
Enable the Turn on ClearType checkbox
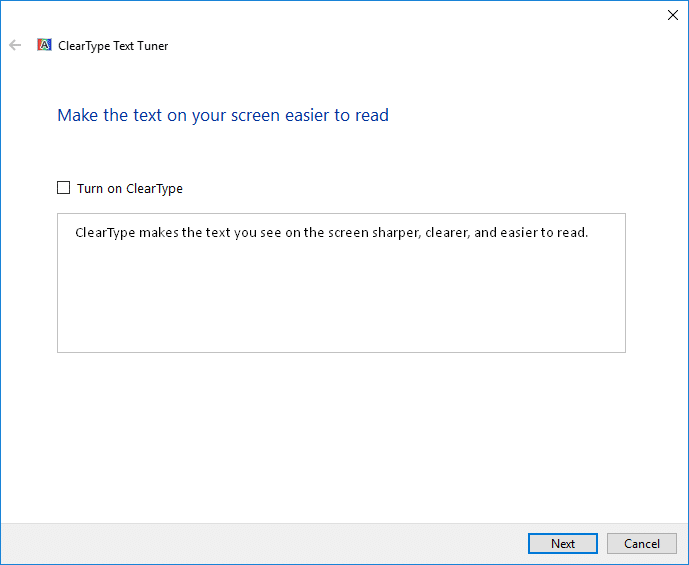click(64, 188)
